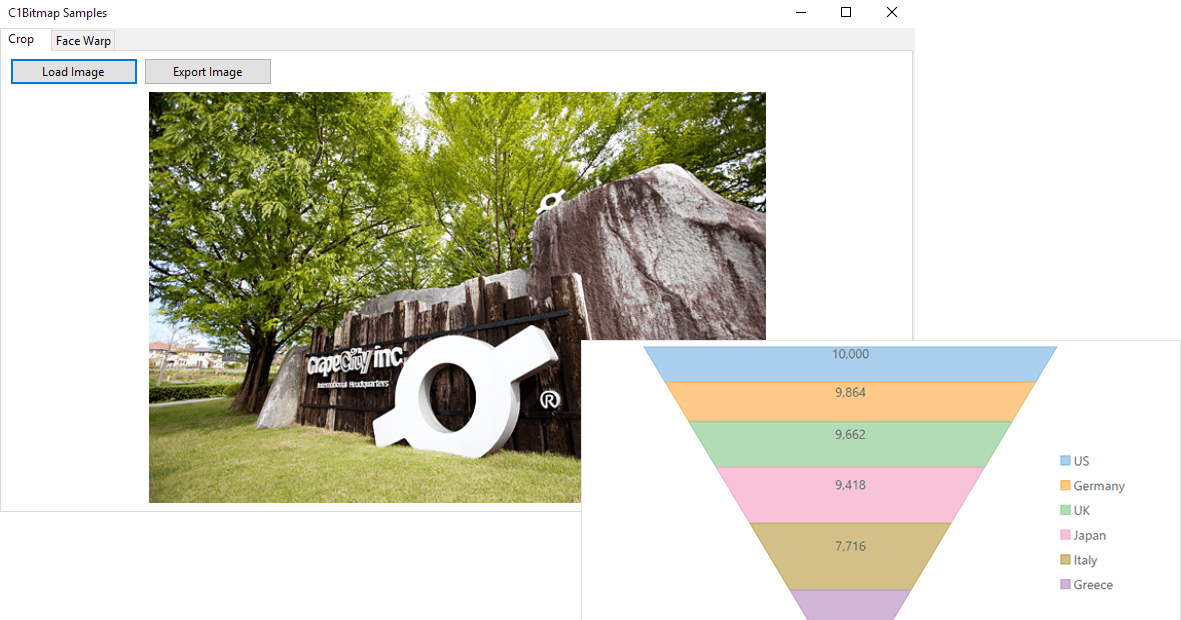Image resolution: width=1181 pixels, height=620 pixels.
Task: Select the Greece legend color swatch
Action: click(1065, 584)
